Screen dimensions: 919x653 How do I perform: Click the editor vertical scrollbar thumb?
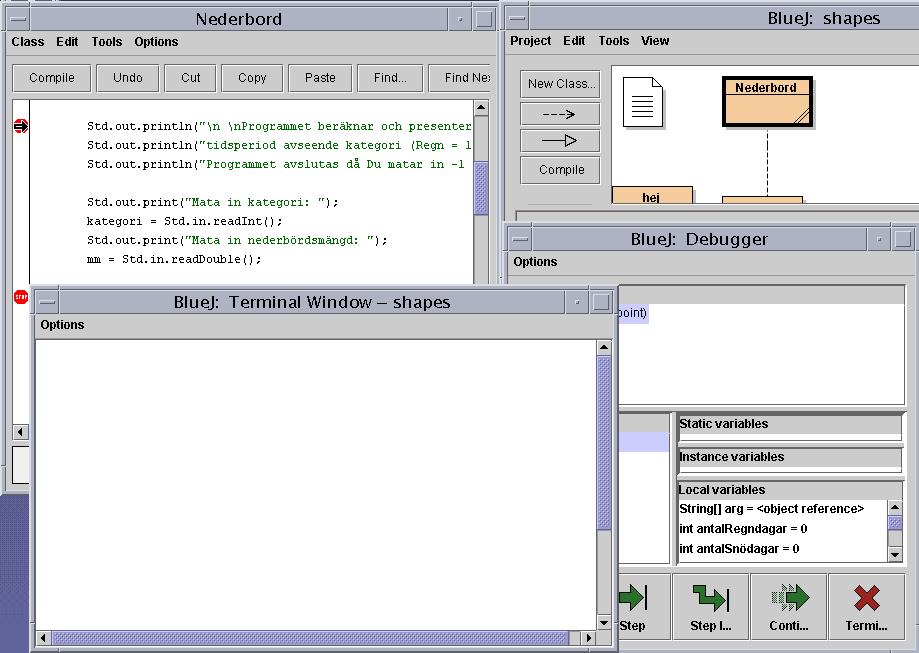(x=481, y=188)
